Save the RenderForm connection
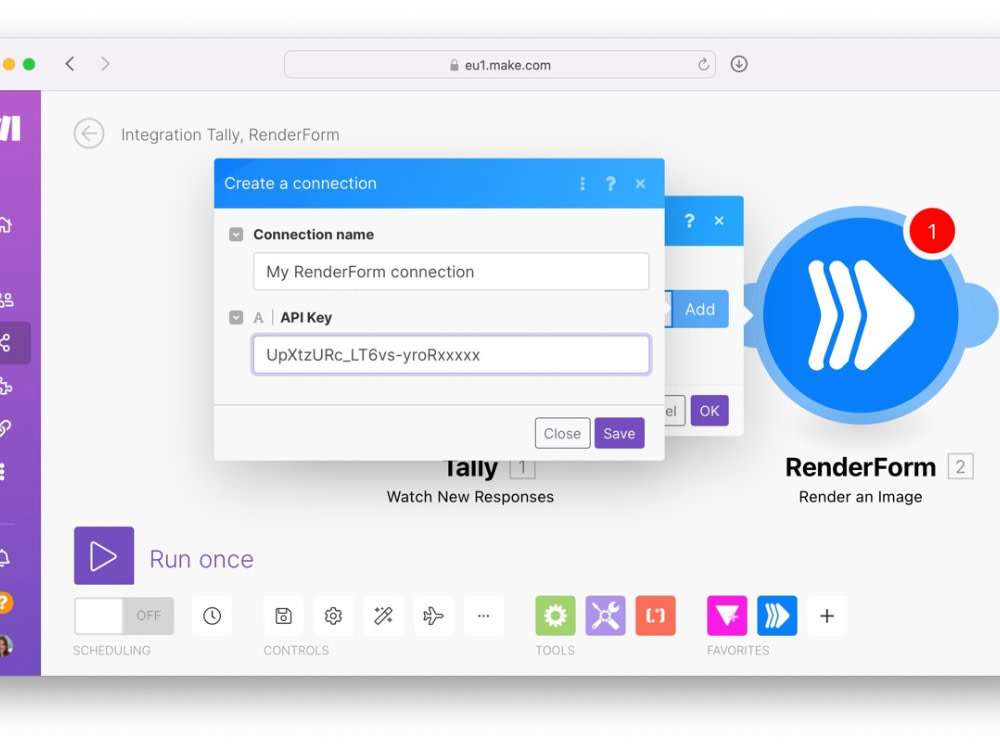The height and width of the screenshot is (750, 1000). tap(619, 433)
